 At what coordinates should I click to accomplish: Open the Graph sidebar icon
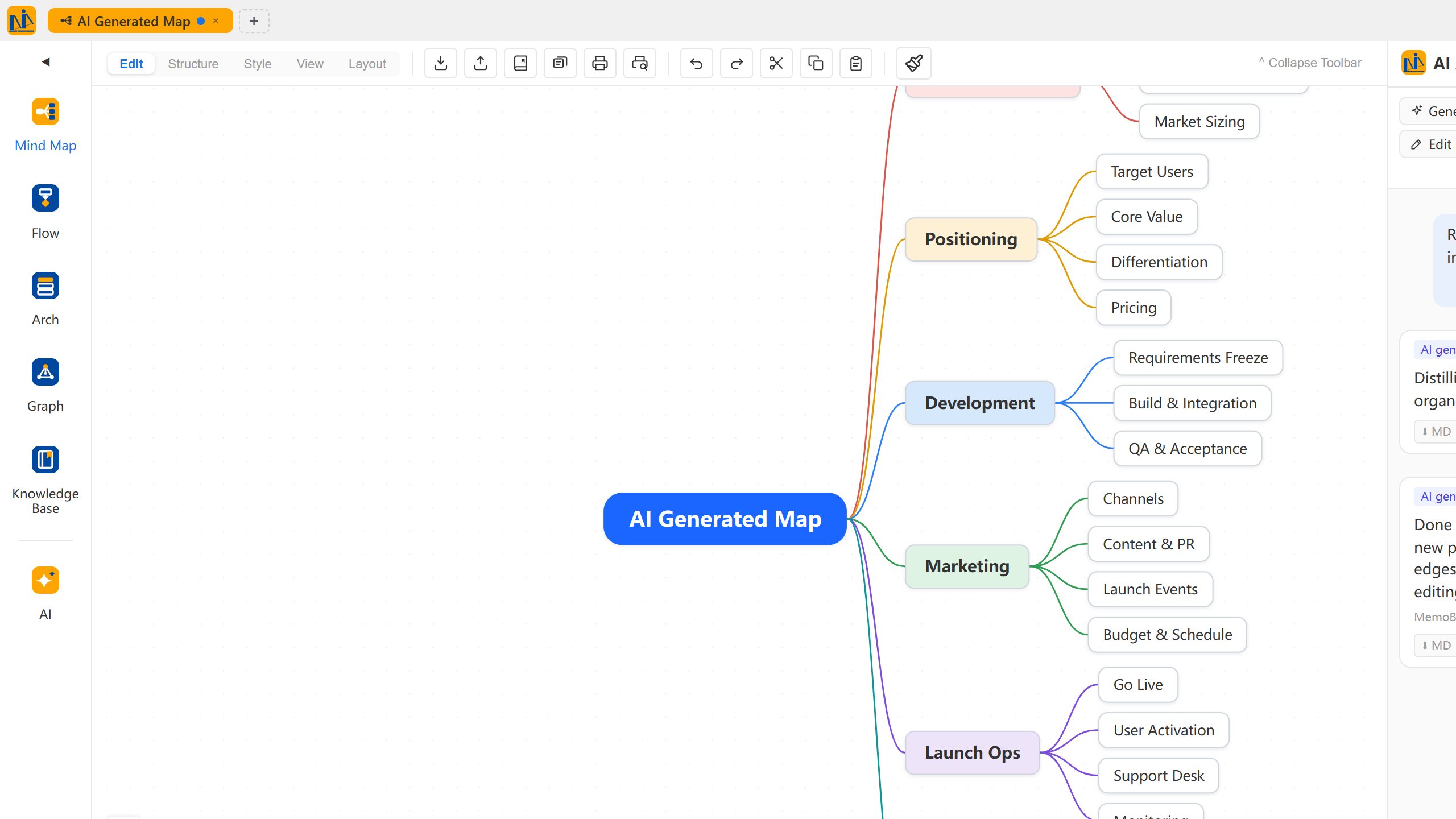(45, 372)
